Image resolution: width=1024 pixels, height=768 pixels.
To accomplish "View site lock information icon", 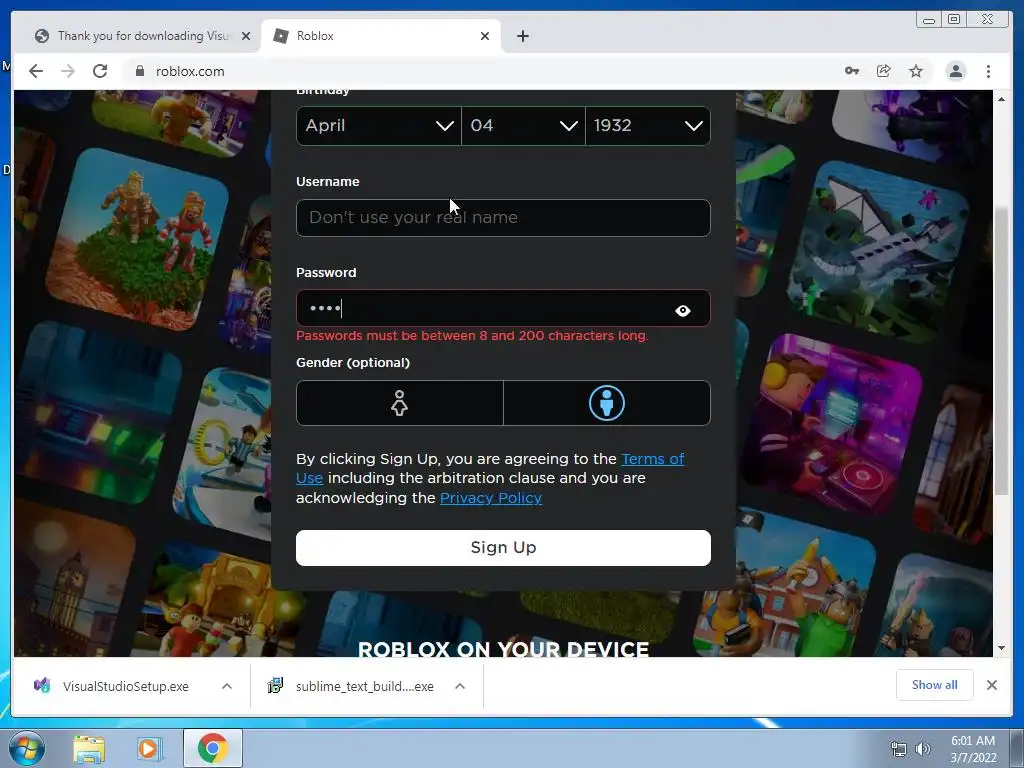I will point(140,71).
